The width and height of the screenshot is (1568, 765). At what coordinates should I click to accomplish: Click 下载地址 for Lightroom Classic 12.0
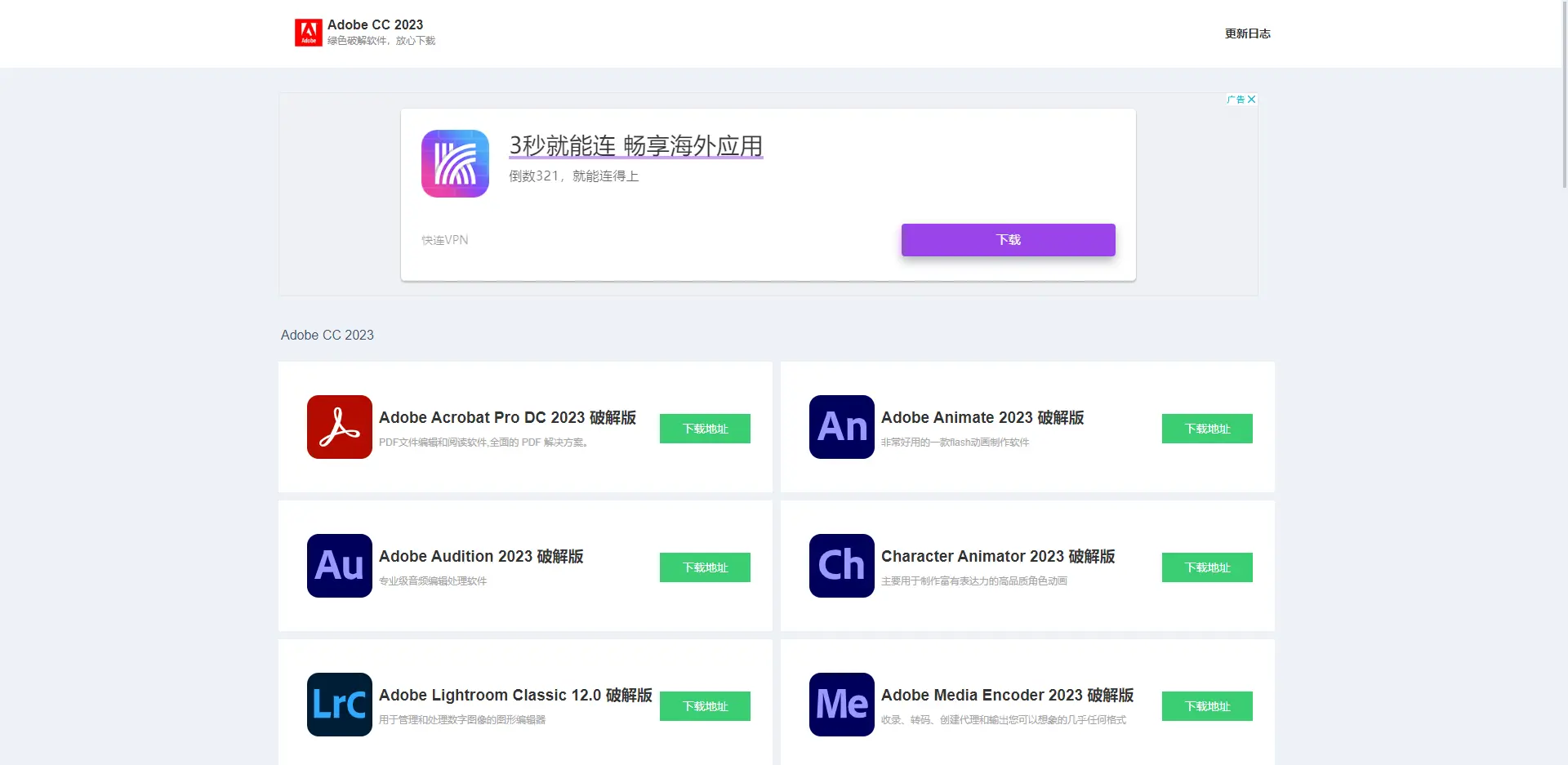coord(705,706)
